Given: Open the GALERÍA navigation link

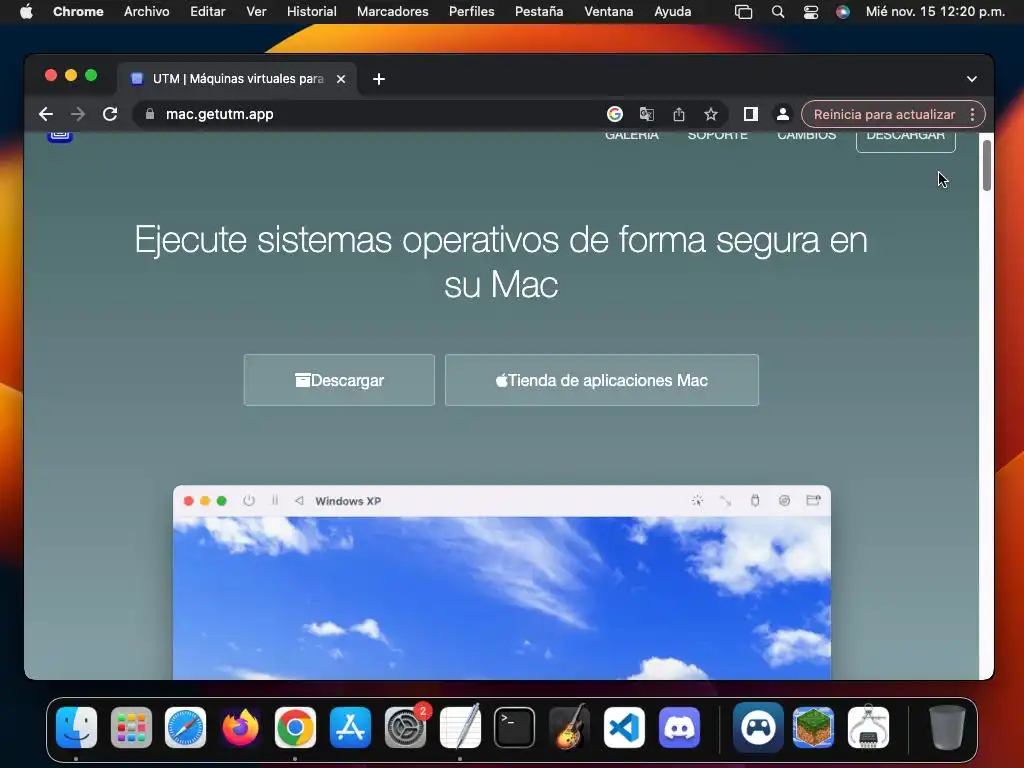Looking at the screenshot, I should tap(632, 135).
